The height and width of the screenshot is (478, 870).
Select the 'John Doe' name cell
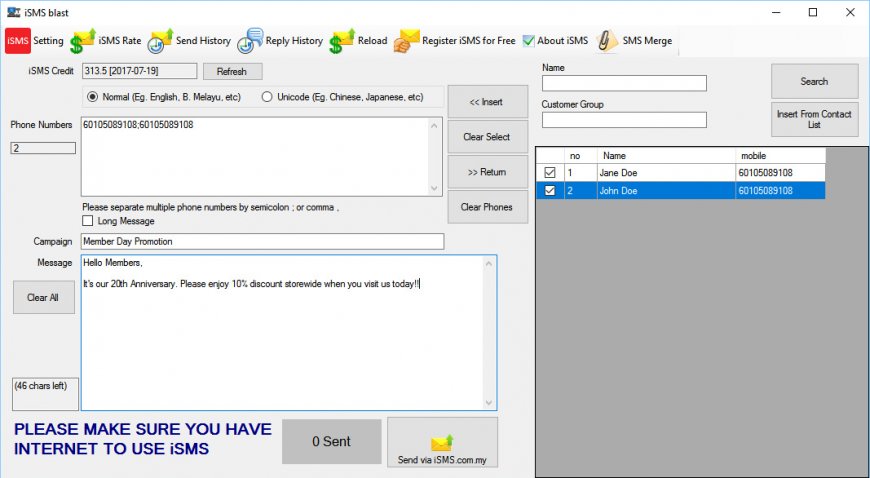666,190
